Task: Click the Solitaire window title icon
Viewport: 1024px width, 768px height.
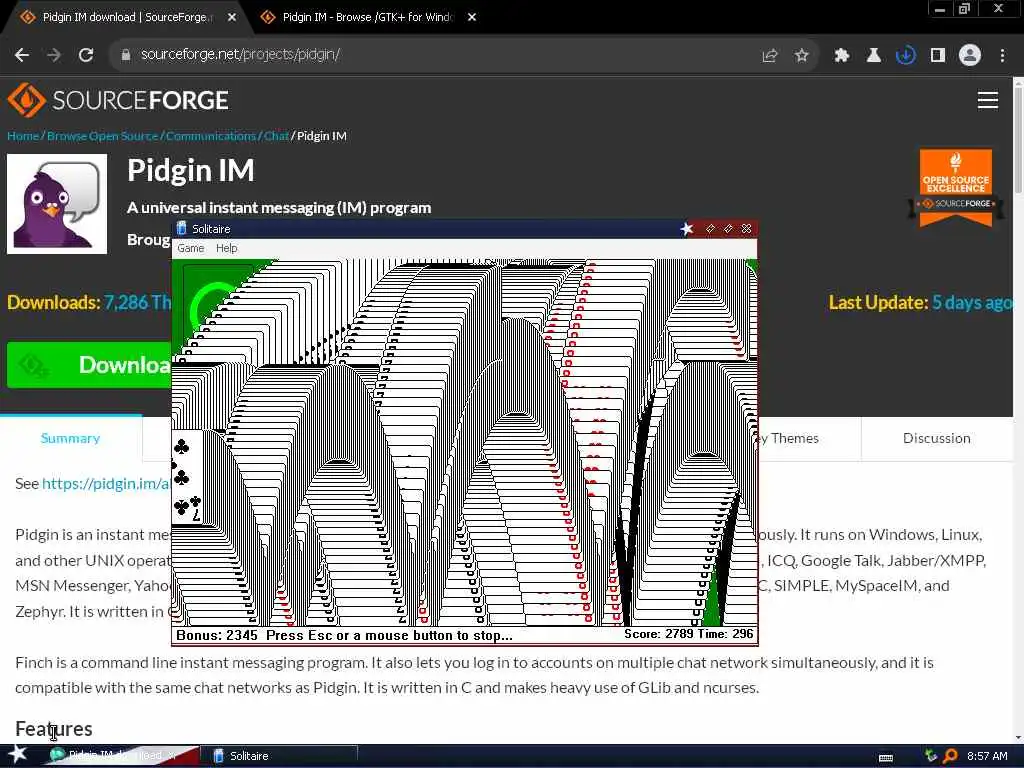Action: click(182, 229)
